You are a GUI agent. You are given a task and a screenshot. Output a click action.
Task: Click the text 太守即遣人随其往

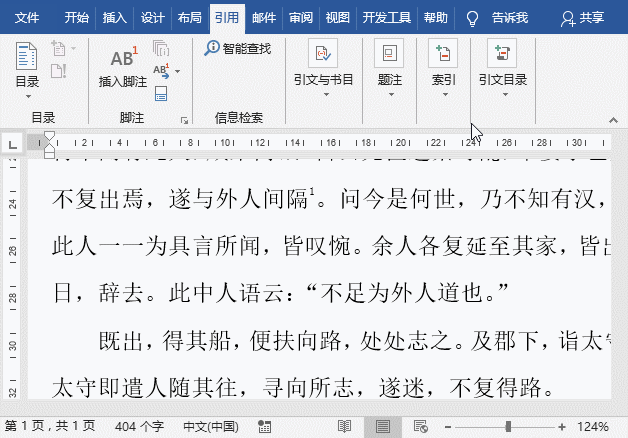144,388
